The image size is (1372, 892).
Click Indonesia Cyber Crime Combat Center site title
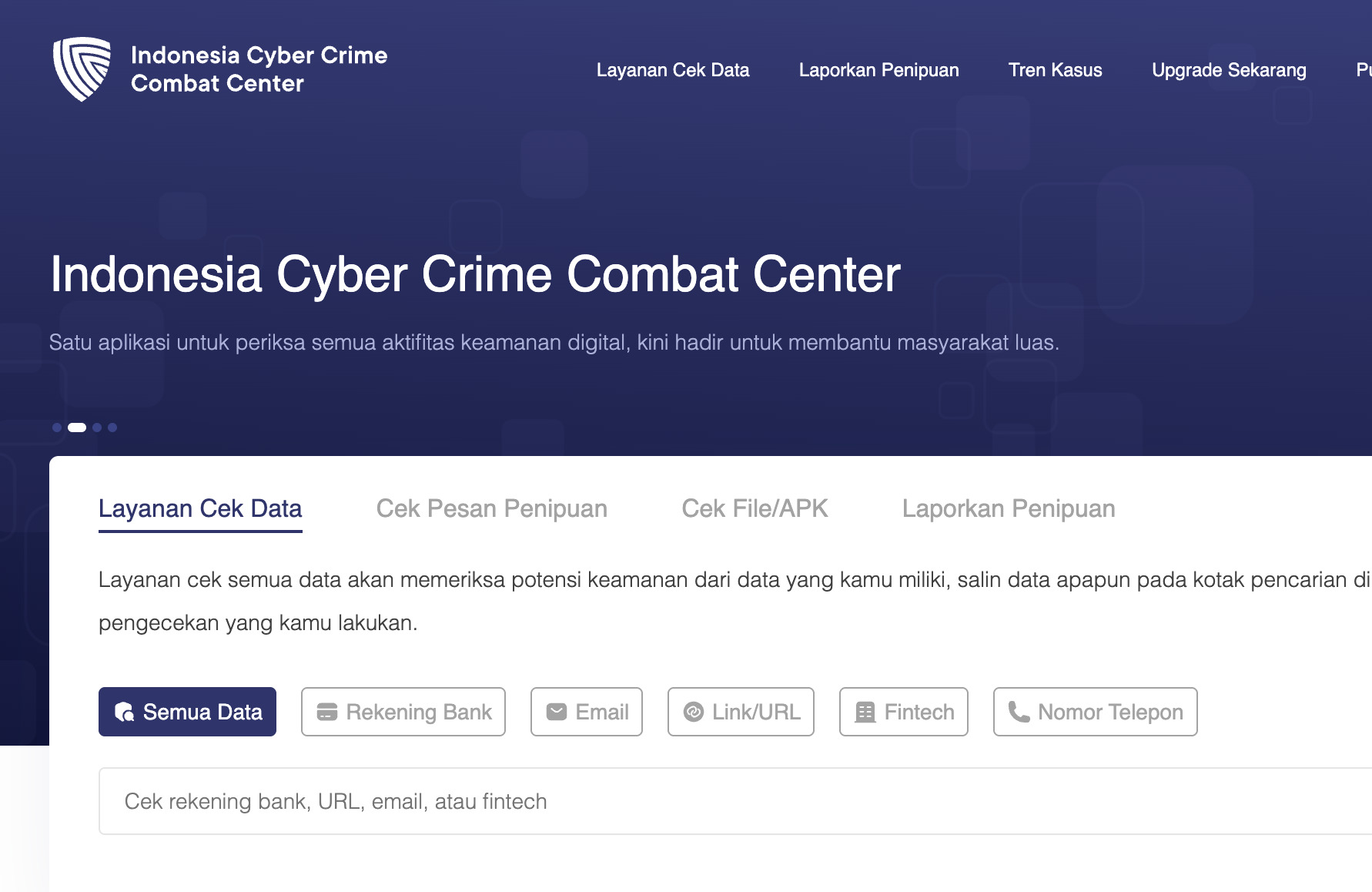pyautogui.click(x=259, y=69)
